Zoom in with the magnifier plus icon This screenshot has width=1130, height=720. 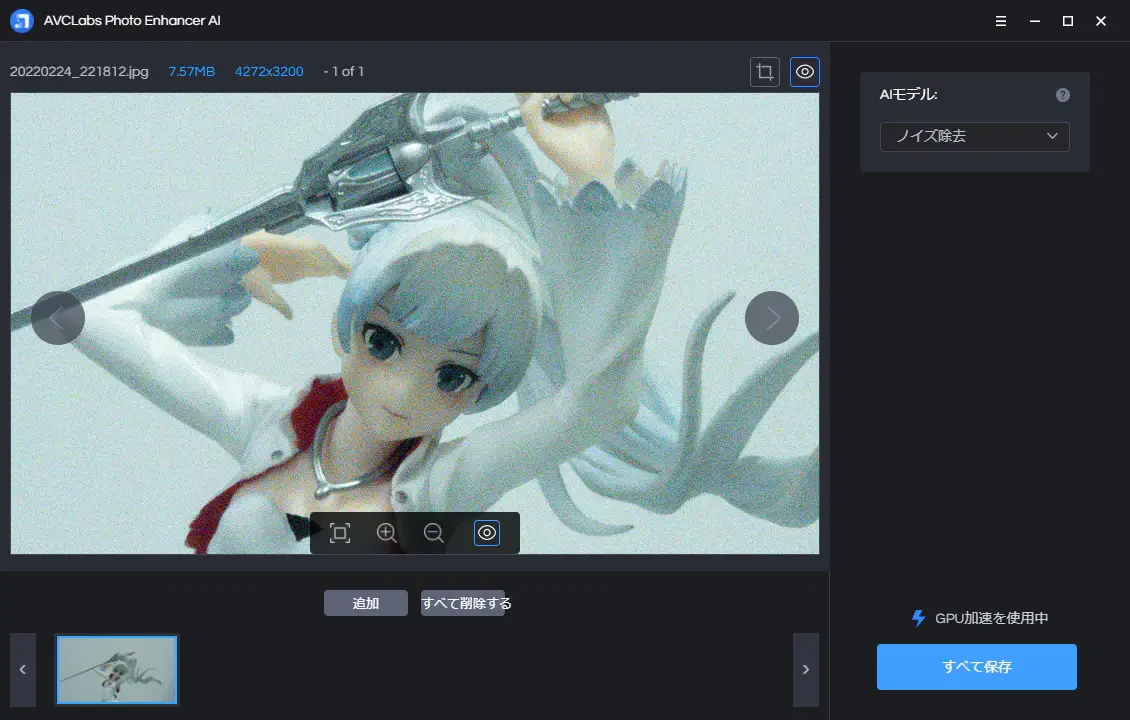click(387, 533)
